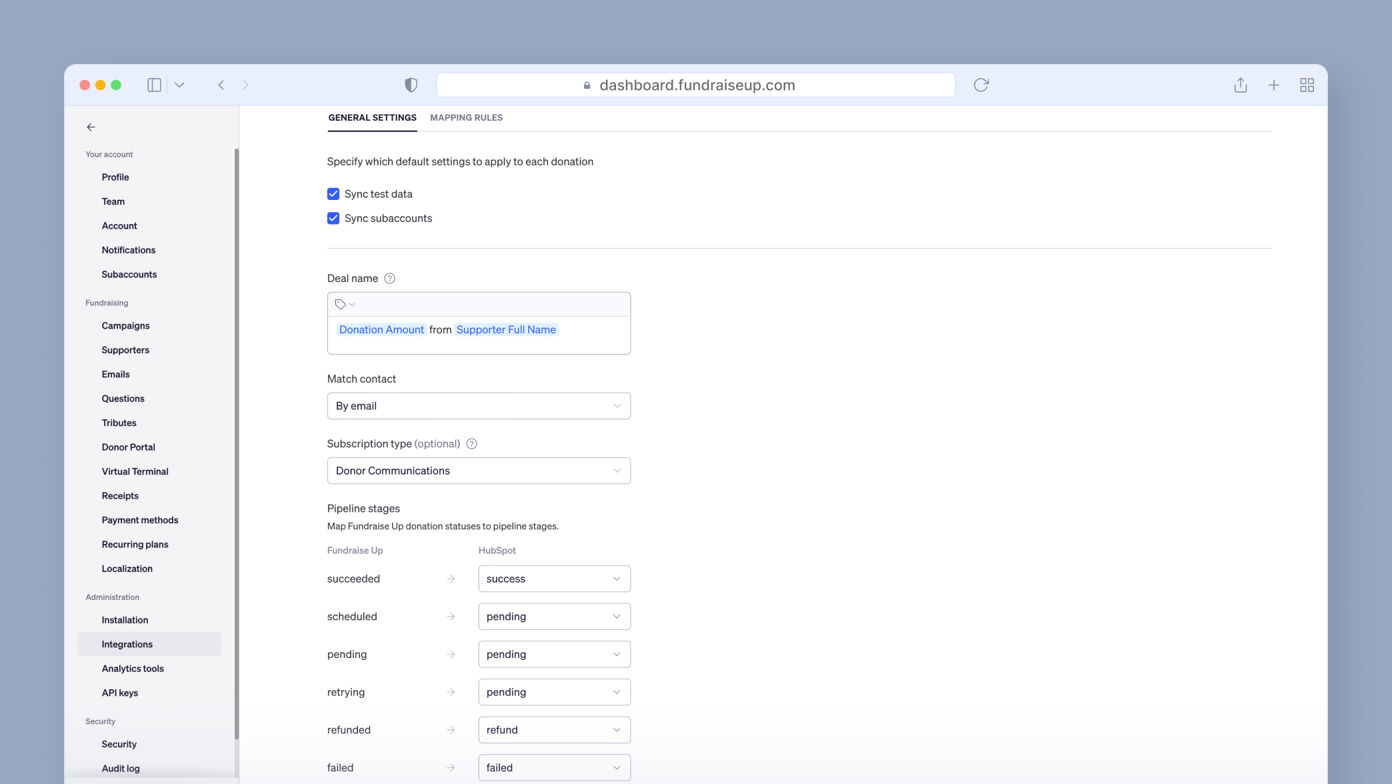The height and width of the screenshot is (784, 1392).
Task: Click the browser address bar
Action: (x=695, y=85)
